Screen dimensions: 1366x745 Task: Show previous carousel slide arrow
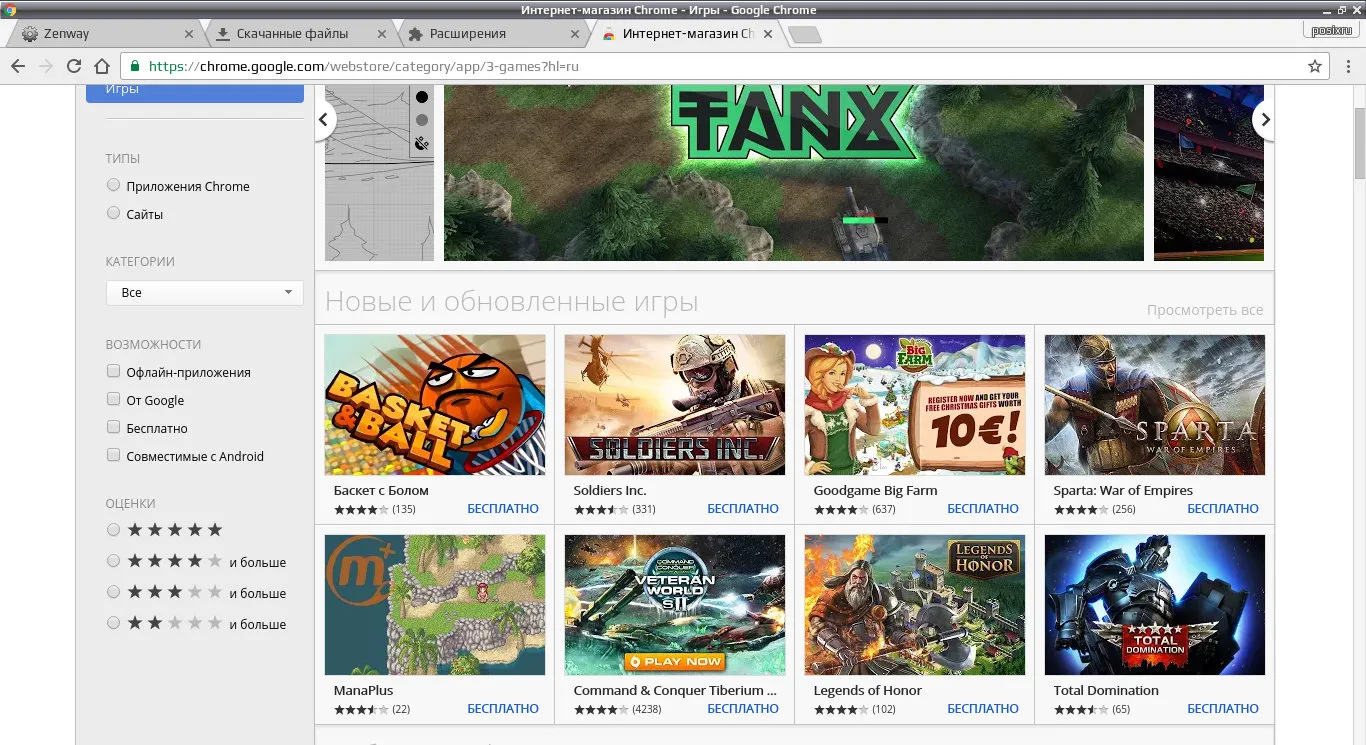tap(324, 120)
